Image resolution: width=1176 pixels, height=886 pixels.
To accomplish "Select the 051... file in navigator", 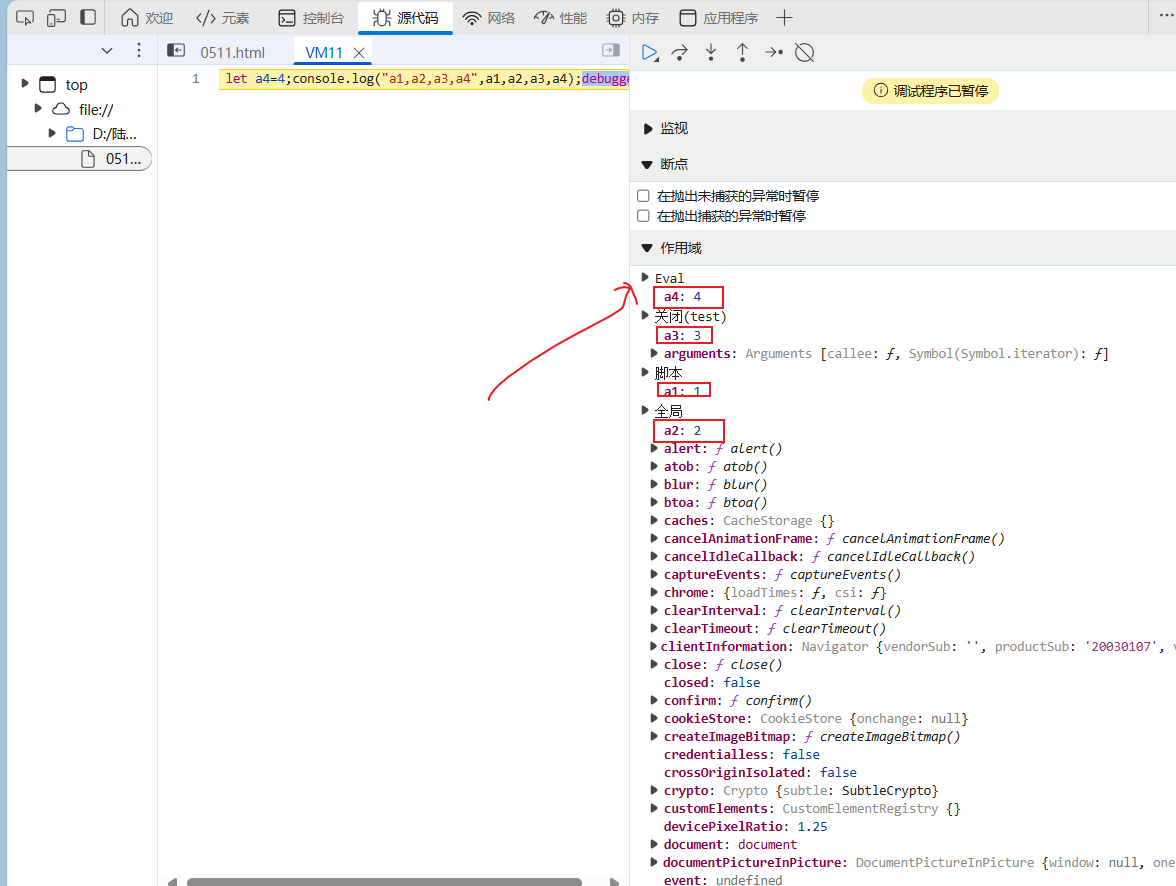I will coord(79,159).
